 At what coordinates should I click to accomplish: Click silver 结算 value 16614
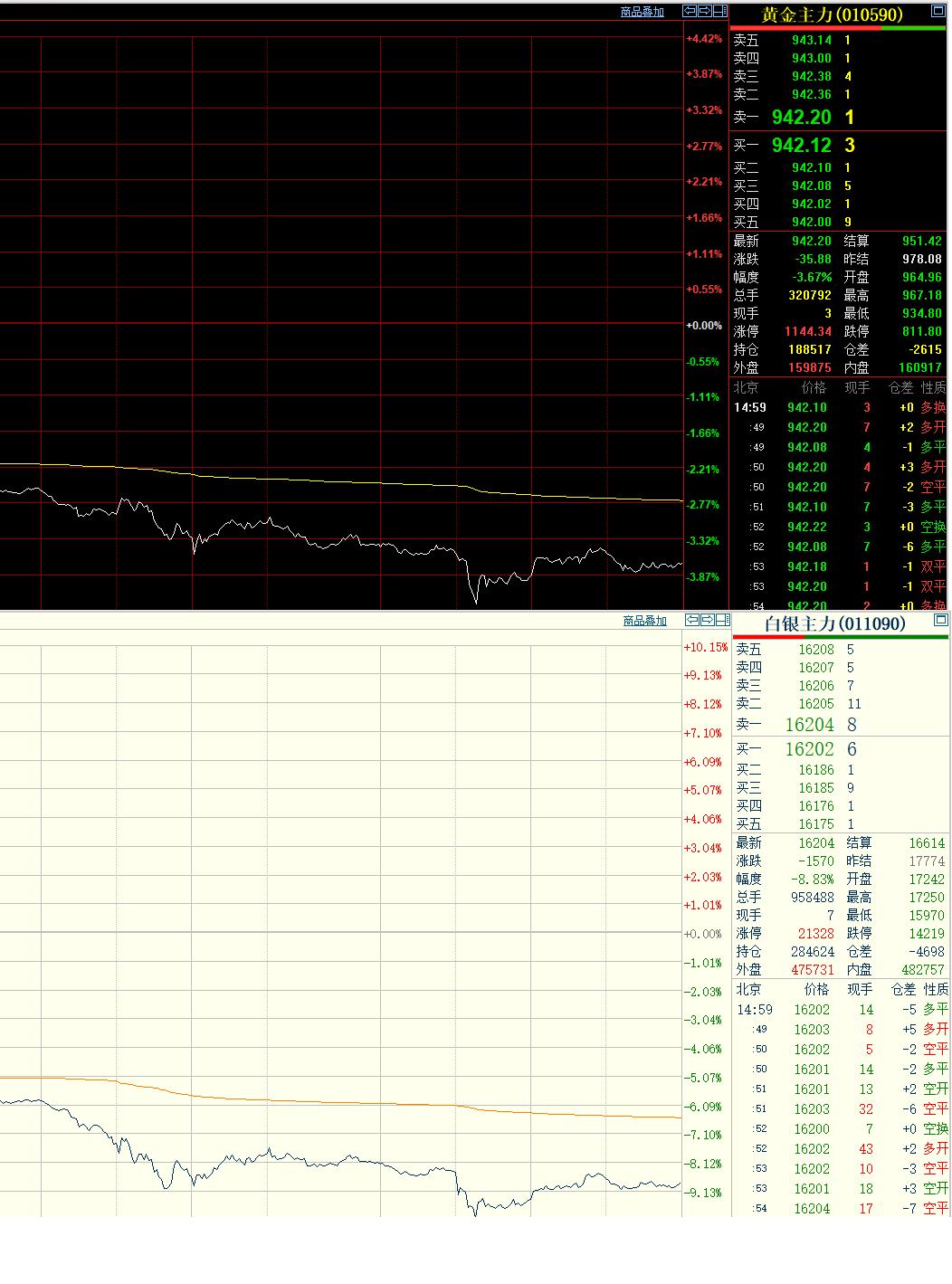(x=927, y=843)
